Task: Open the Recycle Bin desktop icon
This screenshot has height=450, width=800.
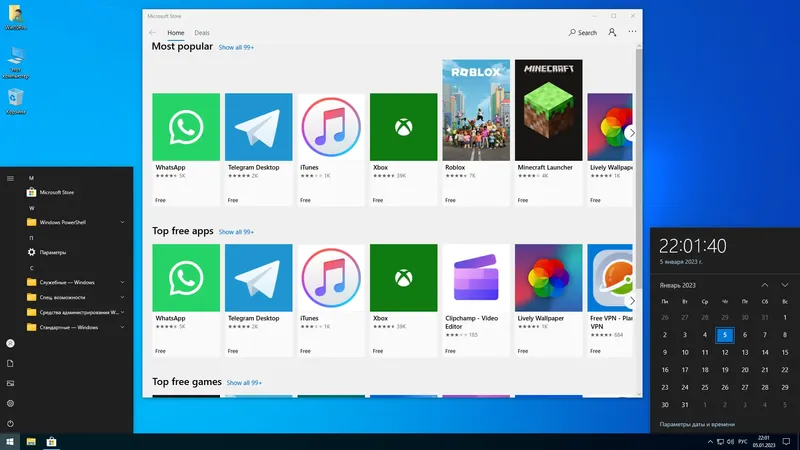Action: (15, 101)
